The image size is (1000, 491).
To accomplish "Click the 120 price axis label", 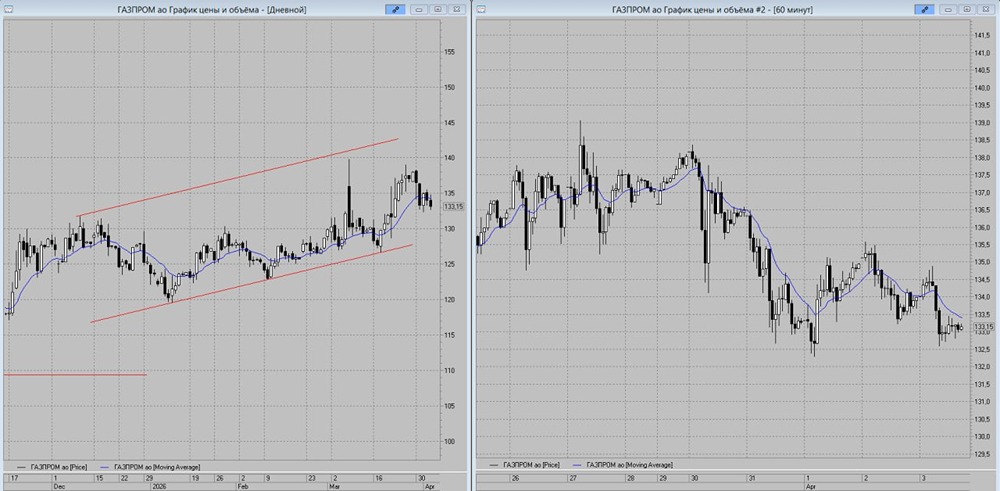I will coord(450,300).
